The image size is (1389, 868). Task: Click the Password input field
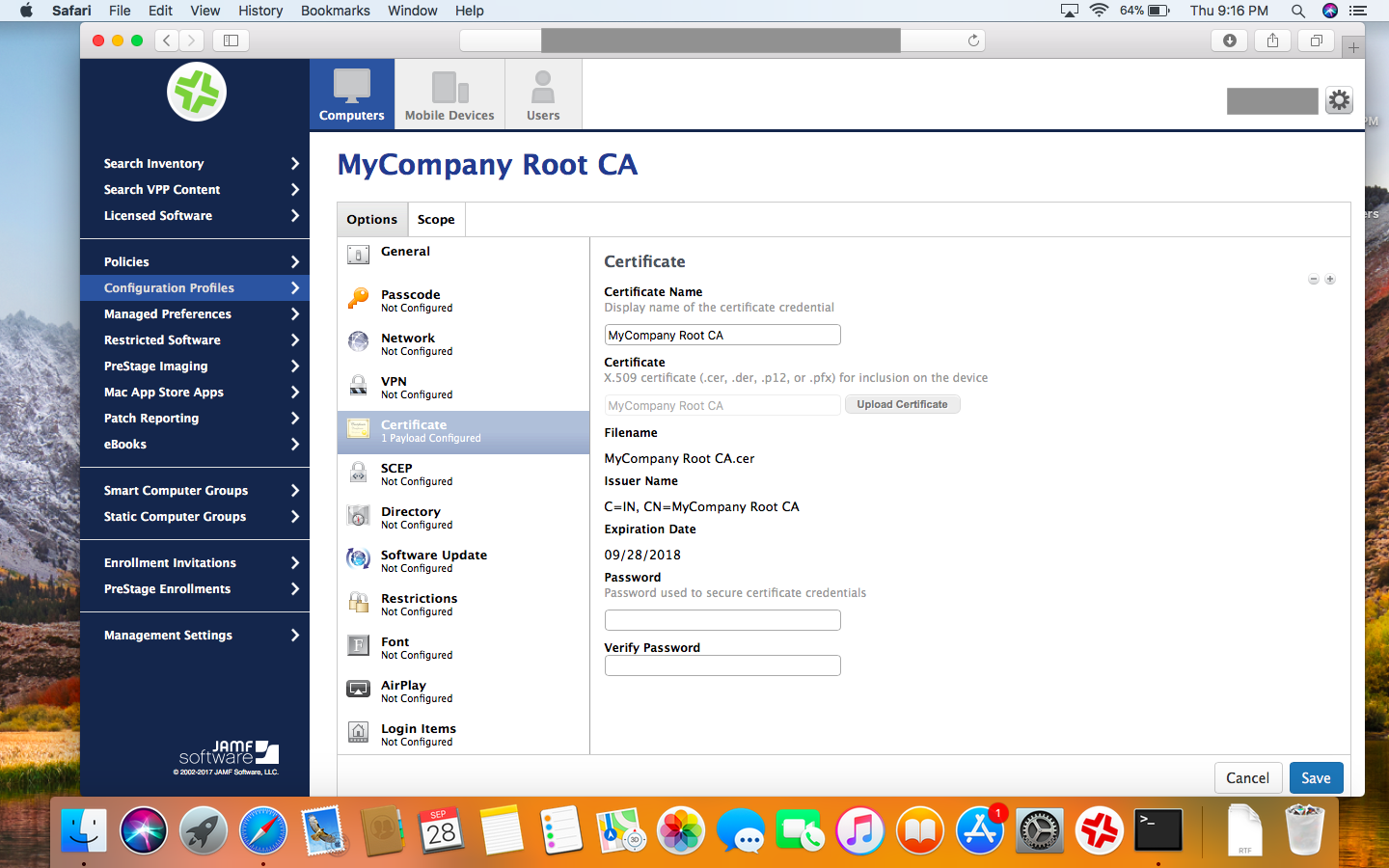pyautogui.click(x=722, y=620)
